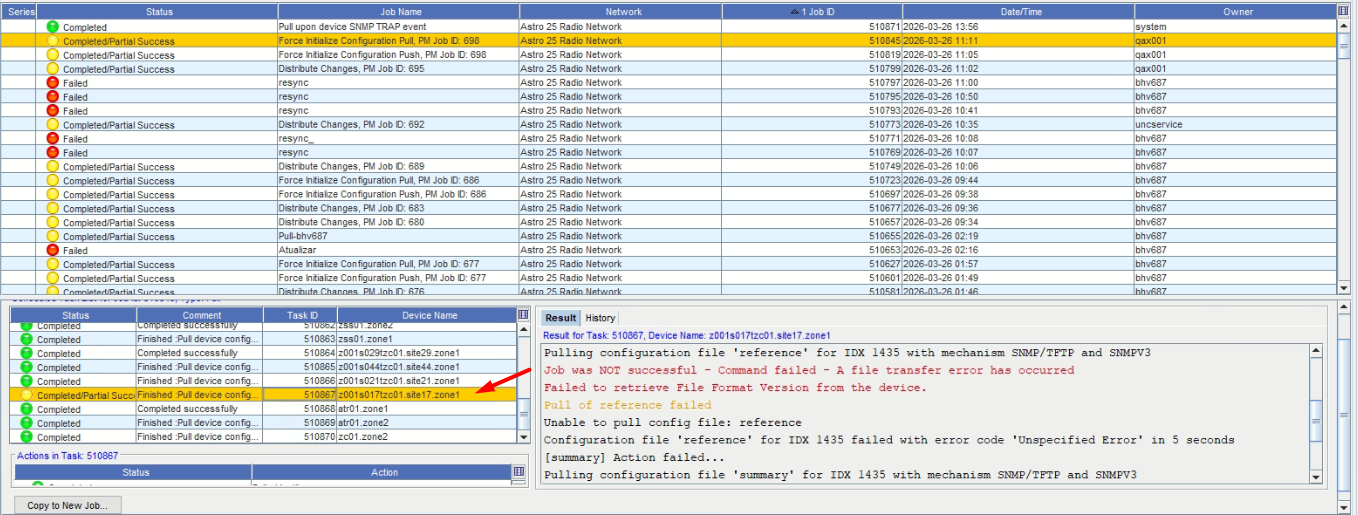Switch to the Result tab
This screenshot has width=1358, height=515.
[x=560, y=318]
